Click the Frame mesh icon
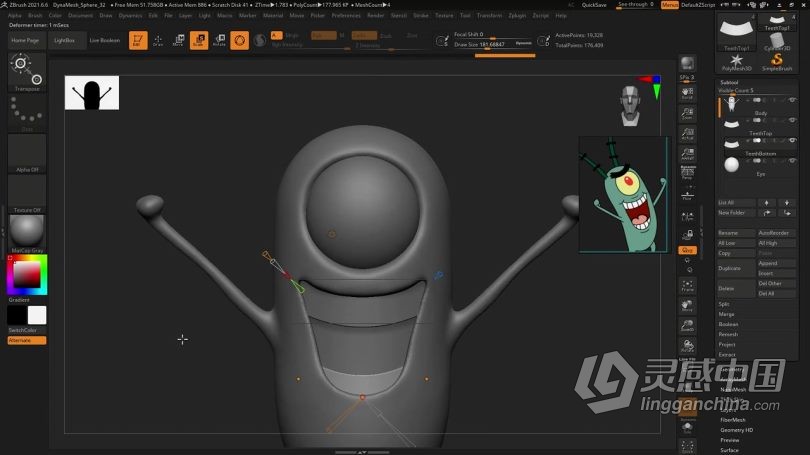Image resolution: width=810 pixels, height=455 pixels. tap(687, 286)
